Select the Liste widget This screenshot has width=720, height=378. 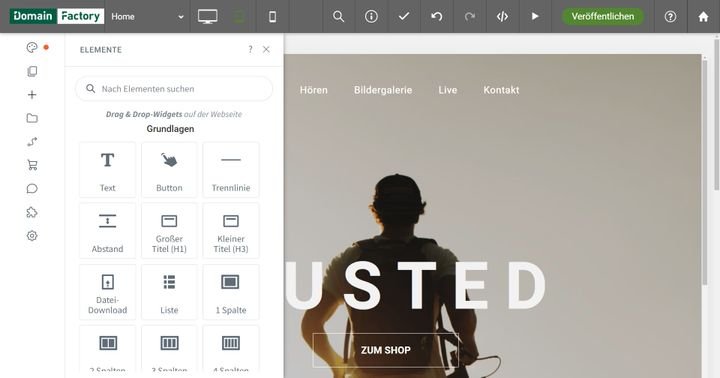tap(169, 292)
